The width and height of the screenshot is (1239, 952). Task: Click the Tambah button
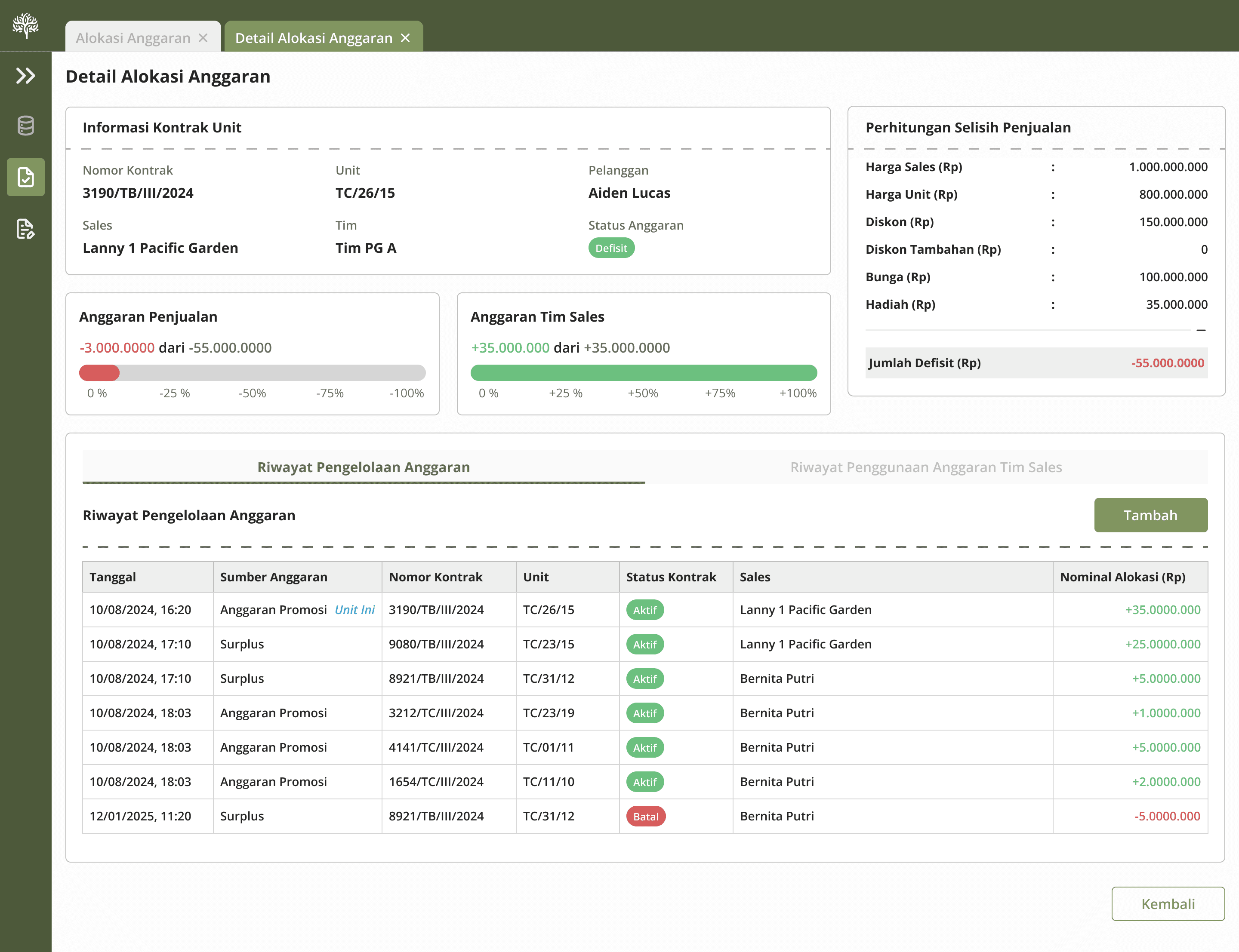tap(1150, 515)
